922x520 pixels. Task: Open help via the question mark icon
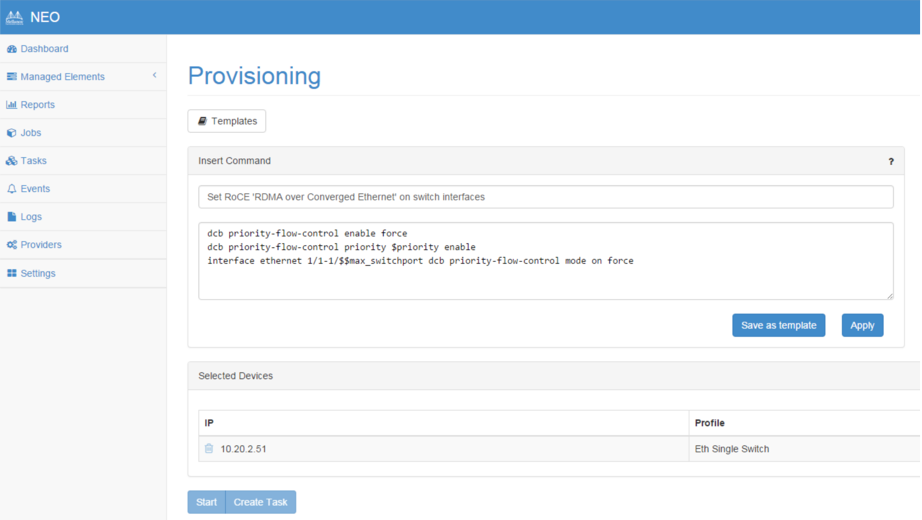[891, 161]
